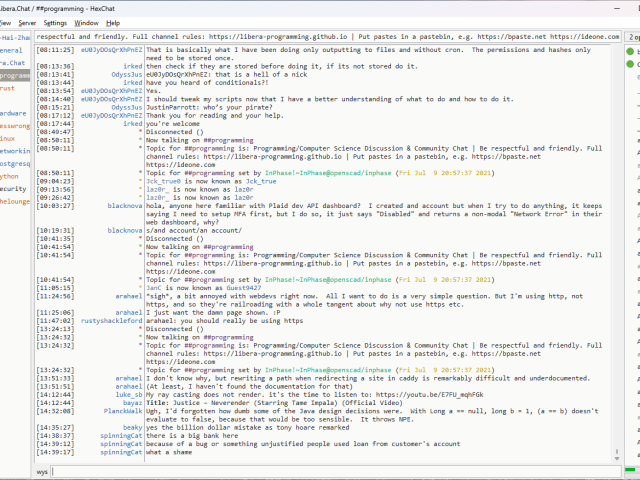Click the wys nickname button
This screenshot has width=640, height=480.
(42, 471)
